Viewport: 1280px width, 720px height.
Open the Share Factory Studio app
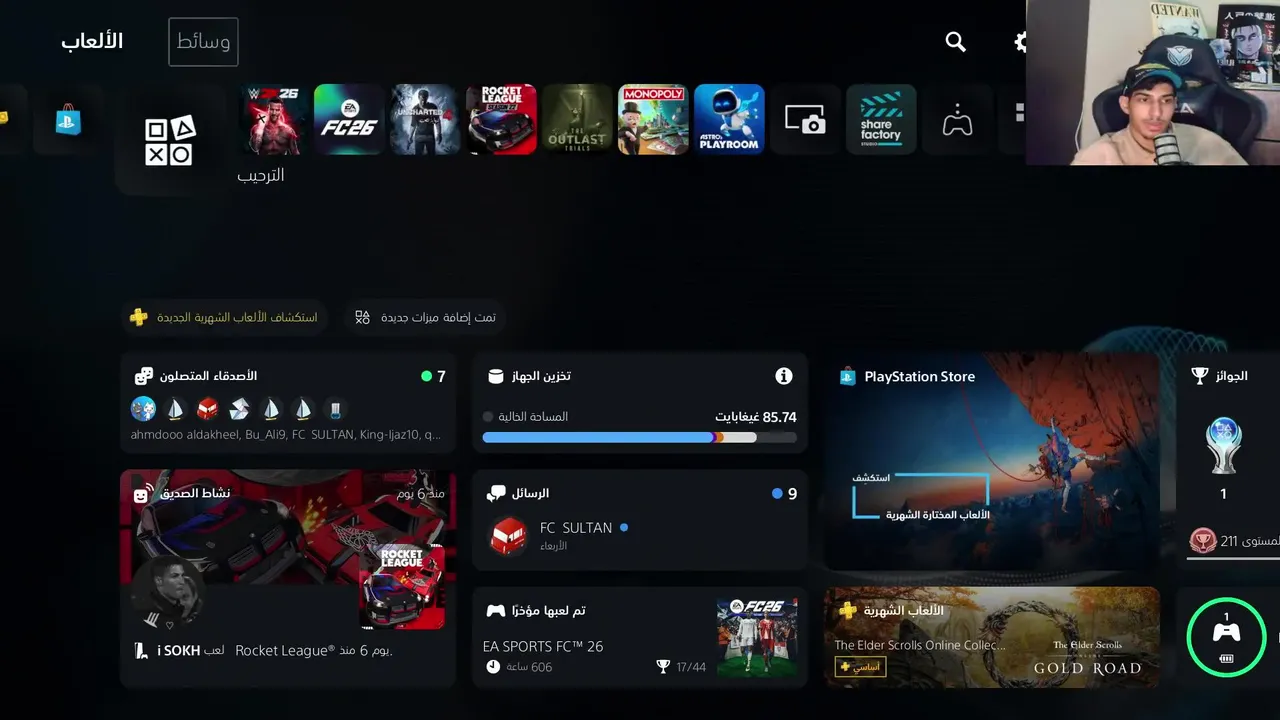(x=881, y=119)
